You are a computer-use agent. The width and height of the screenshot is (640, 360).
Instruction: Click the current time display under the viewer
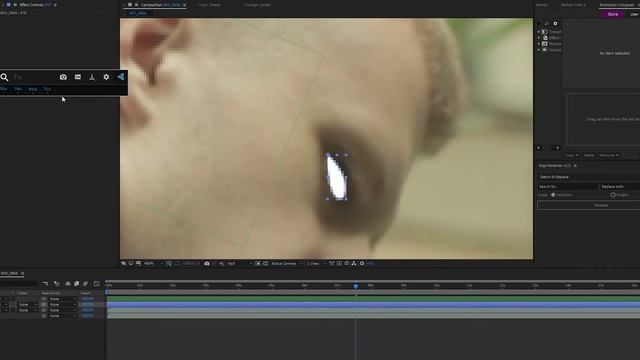(x=191, y=264)
